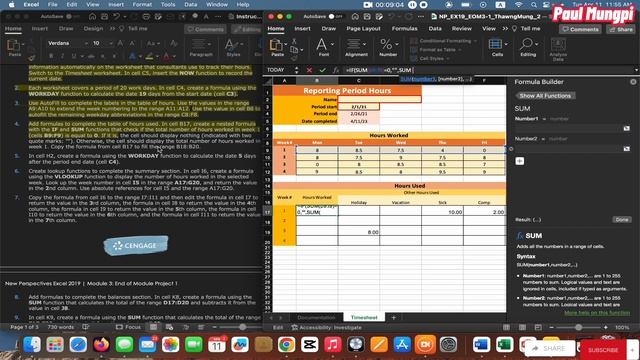
Task: Open the Styles group in Word
Action: click(x=233, y=47)
